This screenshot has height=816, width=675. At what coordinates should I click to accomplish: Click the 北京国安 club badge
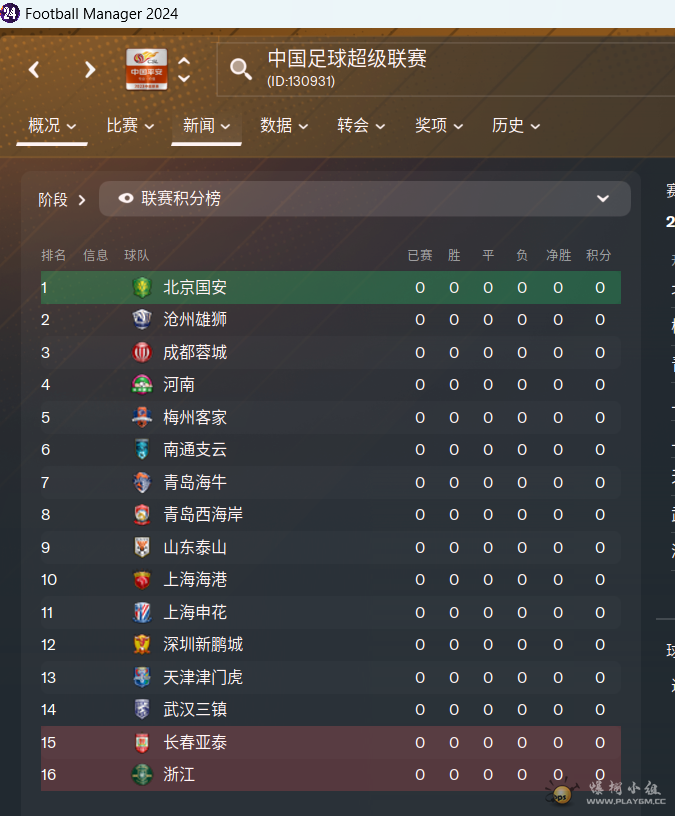[141, 287]
